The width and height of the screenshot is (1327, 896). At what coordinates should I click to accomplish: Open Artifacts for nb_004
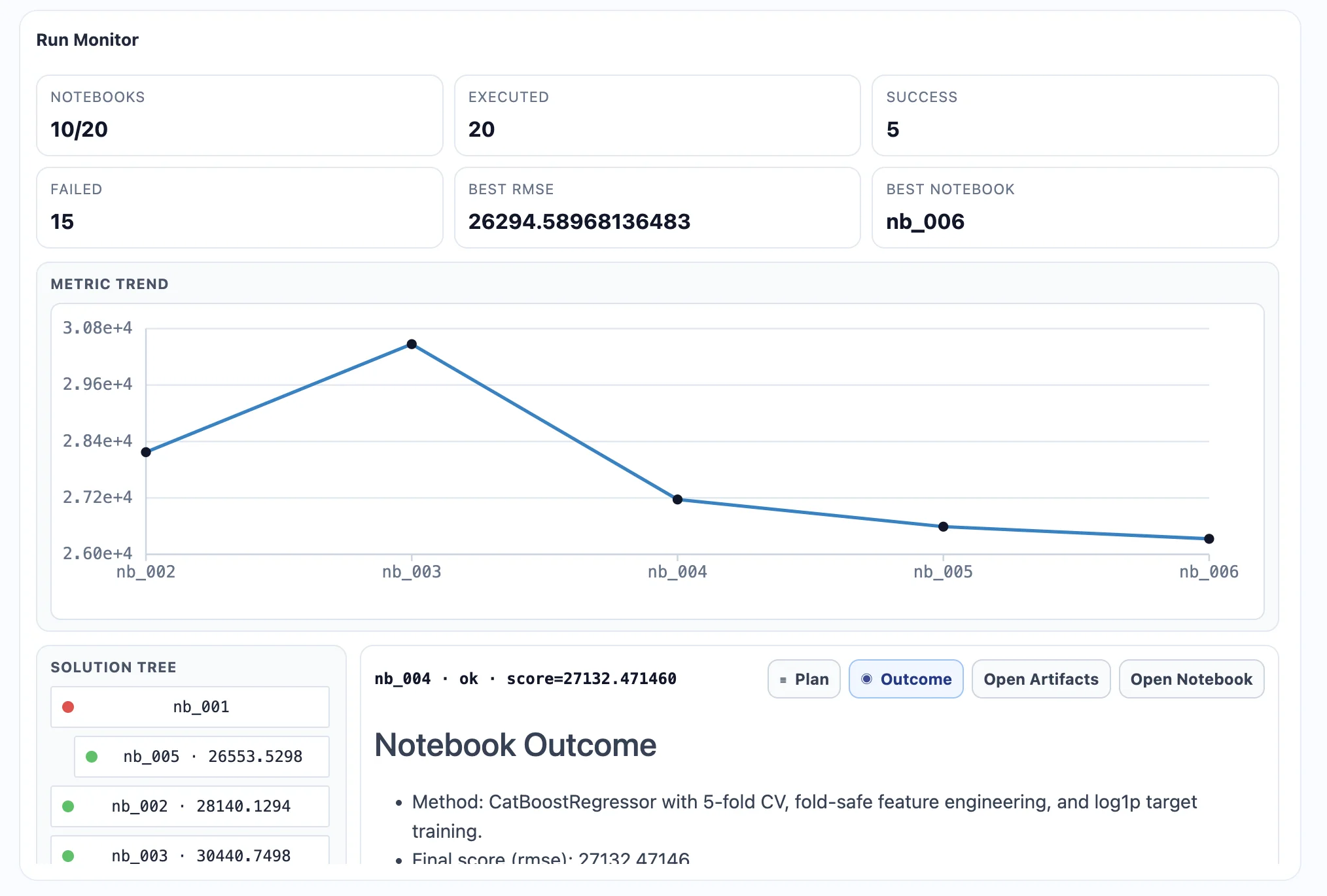1040,679
